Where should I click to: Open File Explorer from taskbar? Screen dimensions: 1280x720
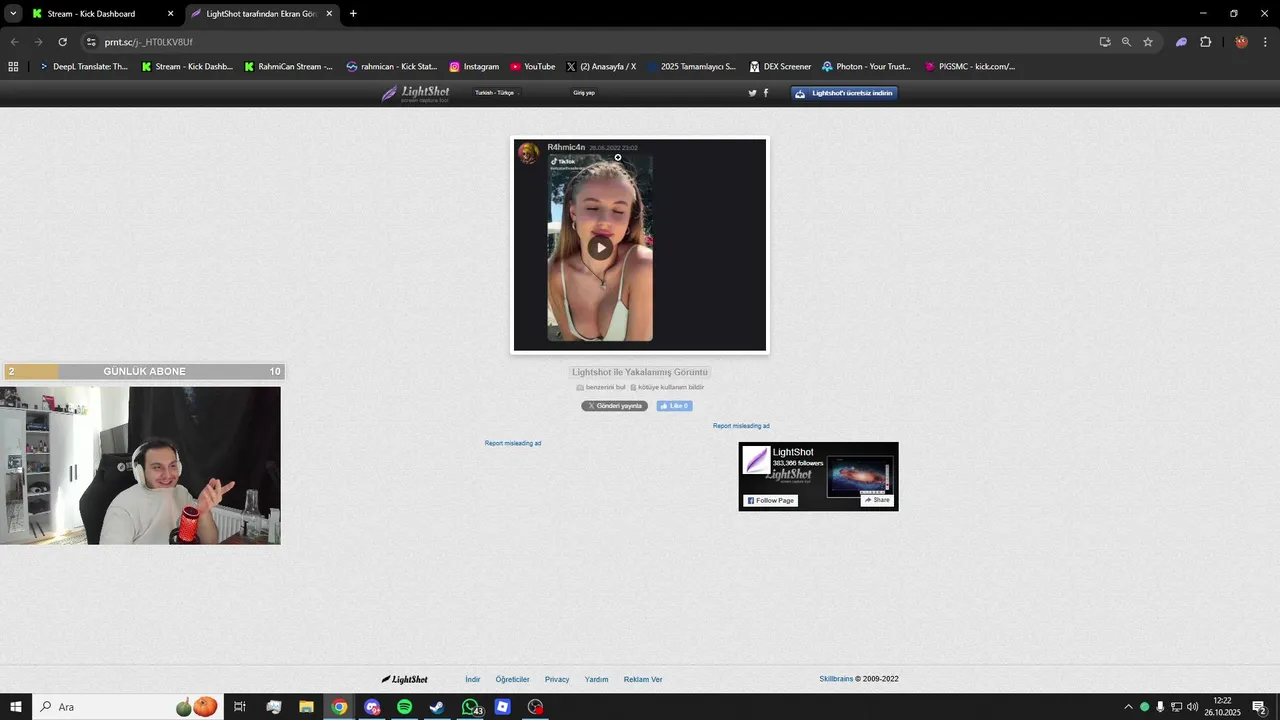tap(306, 707)
